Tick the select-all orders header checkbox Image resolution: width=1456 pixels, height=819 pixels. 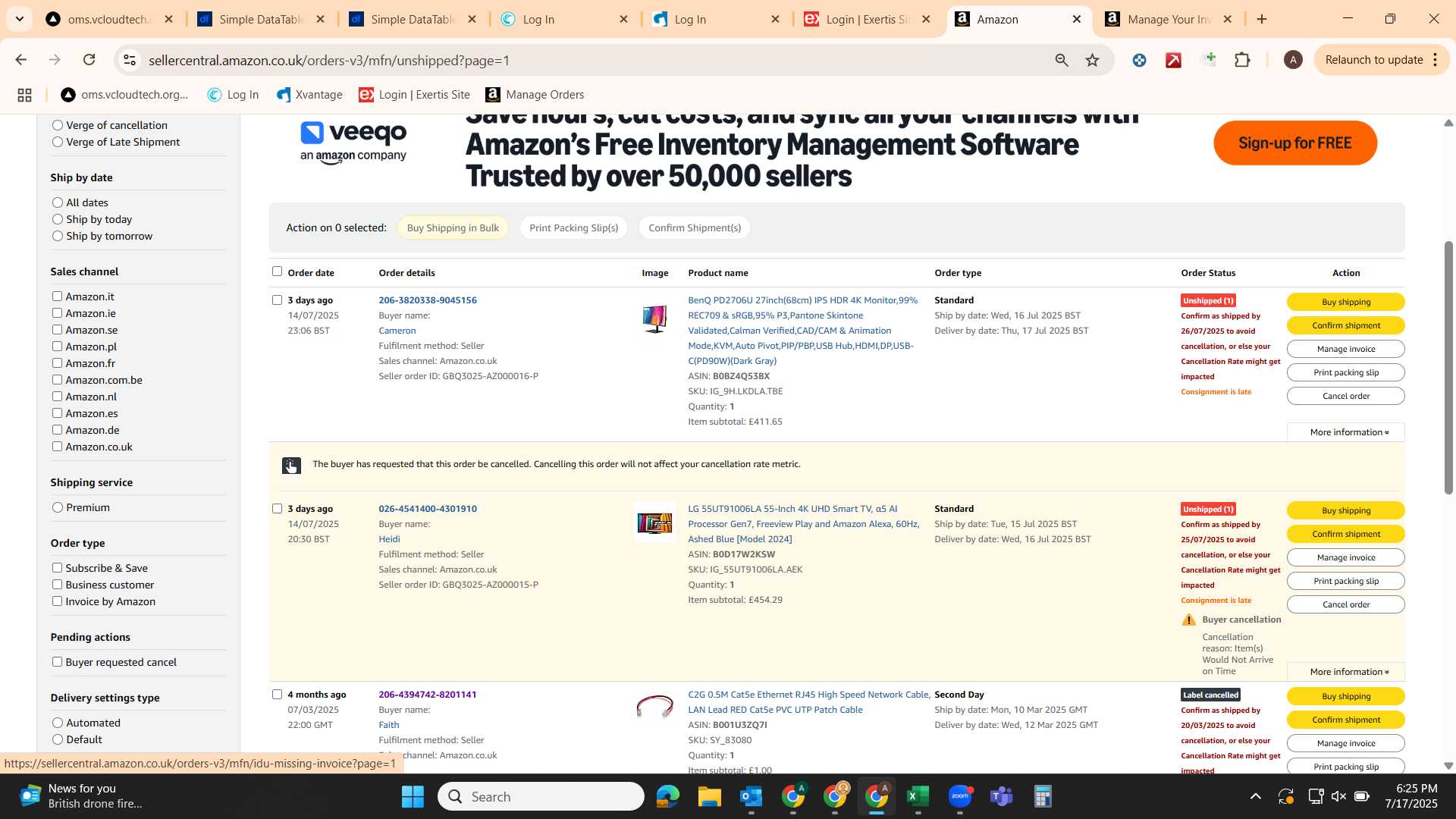tap(277, 271)
